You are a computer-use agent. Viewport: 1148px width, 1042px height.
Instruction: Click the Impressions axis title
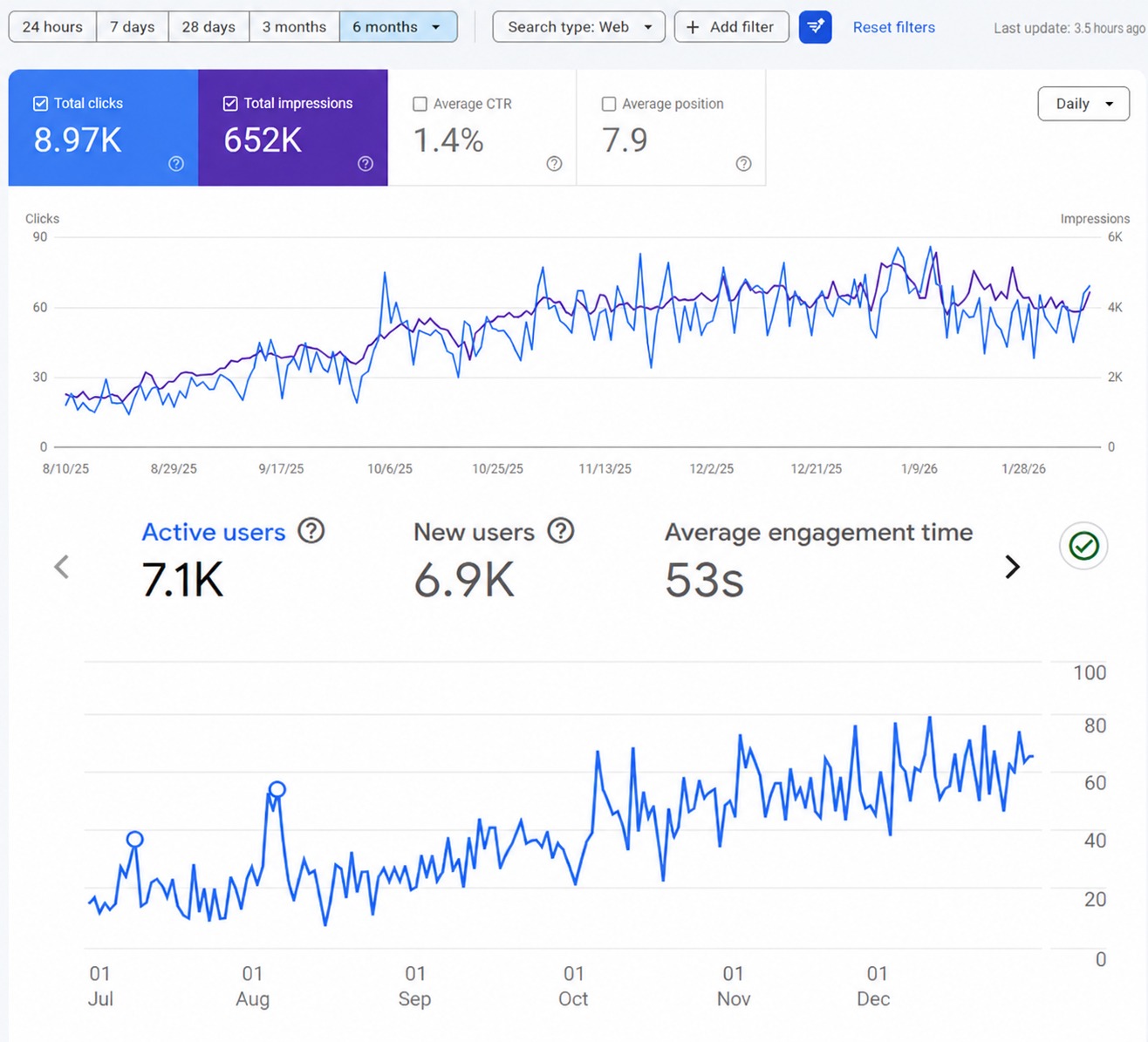[1095, 219]
